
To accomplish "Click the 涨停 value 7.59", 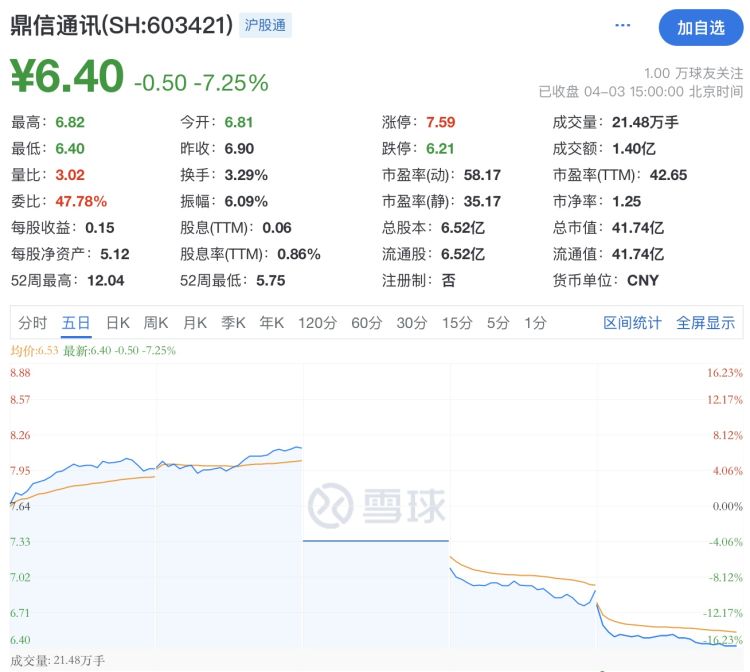I will [441, 122].
